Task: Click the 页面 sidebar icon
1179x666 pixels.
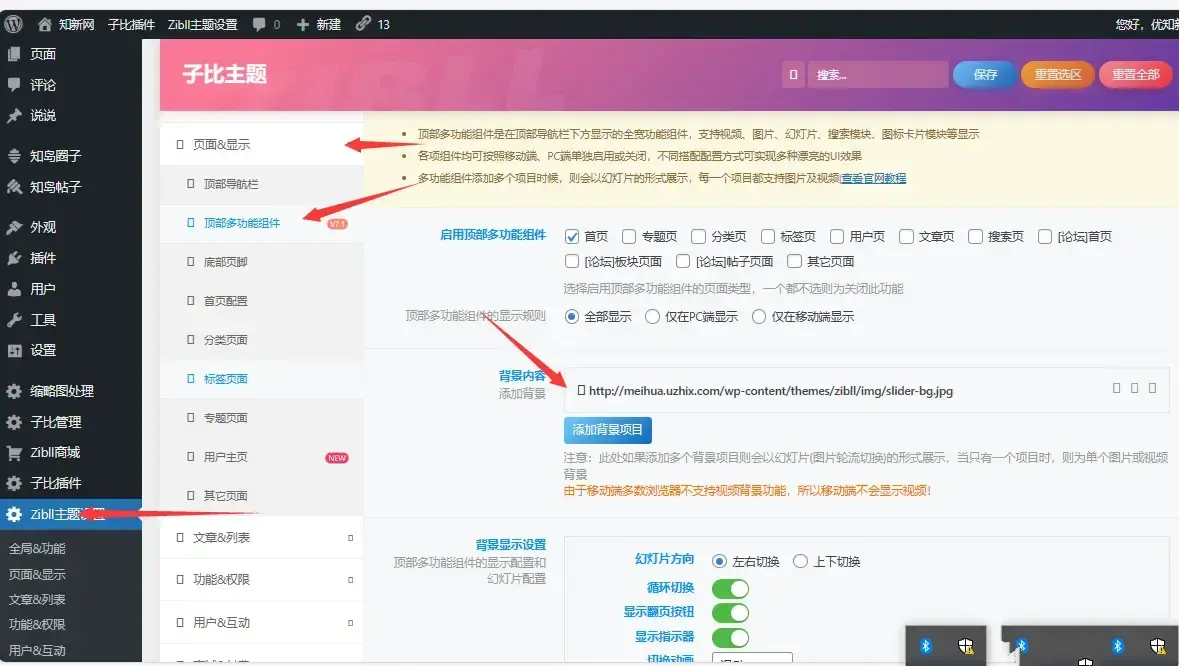Action: (14, 54)
